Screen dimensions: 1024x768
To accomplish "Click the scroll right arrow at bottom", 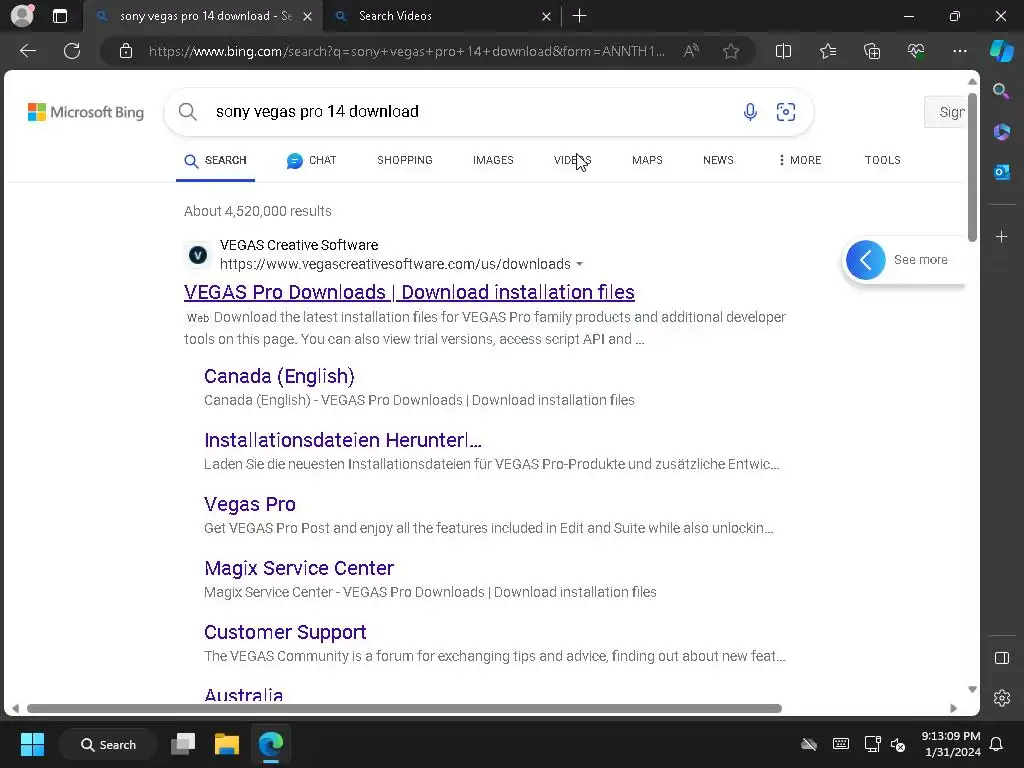I will coord(953,709).
